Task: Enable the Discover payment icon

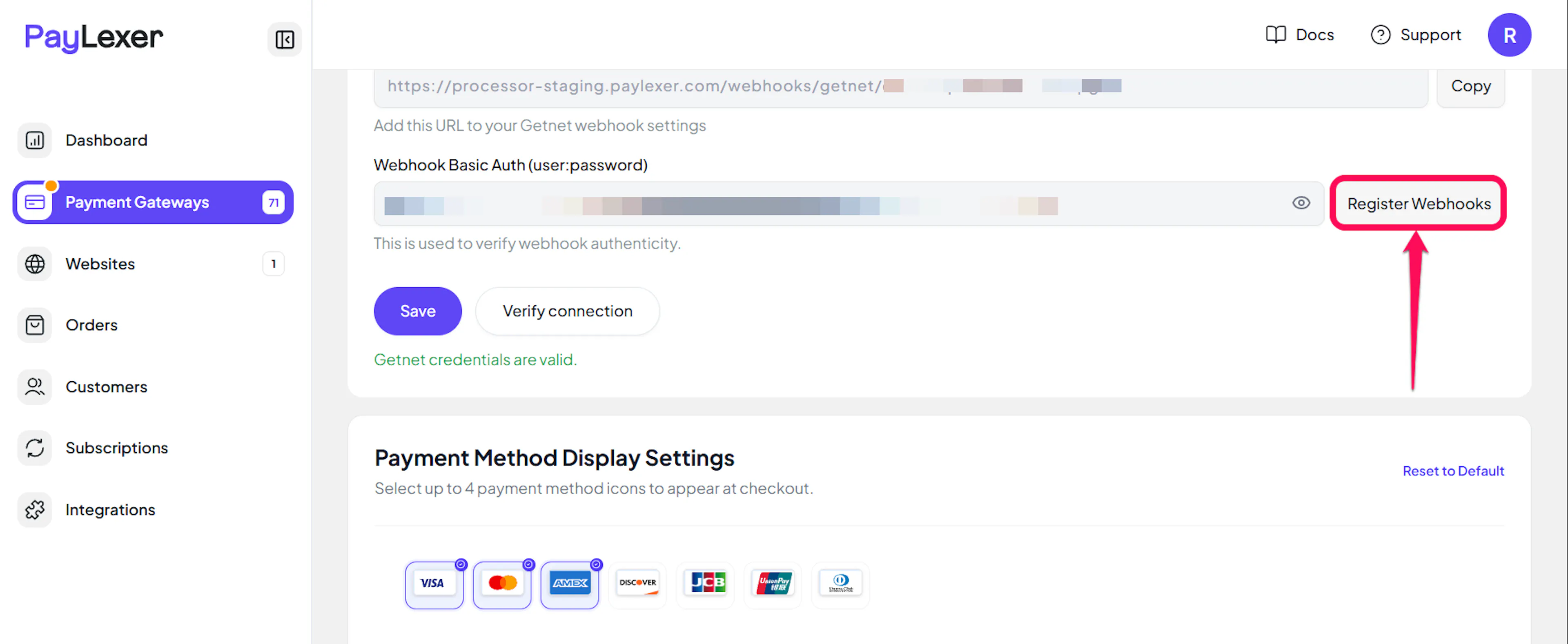Action: 637,584
